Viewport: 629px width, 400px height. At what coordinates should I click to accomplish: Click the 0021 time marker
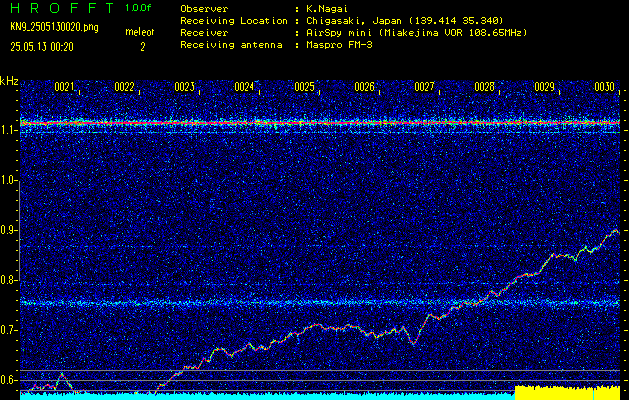click(64, 87)
